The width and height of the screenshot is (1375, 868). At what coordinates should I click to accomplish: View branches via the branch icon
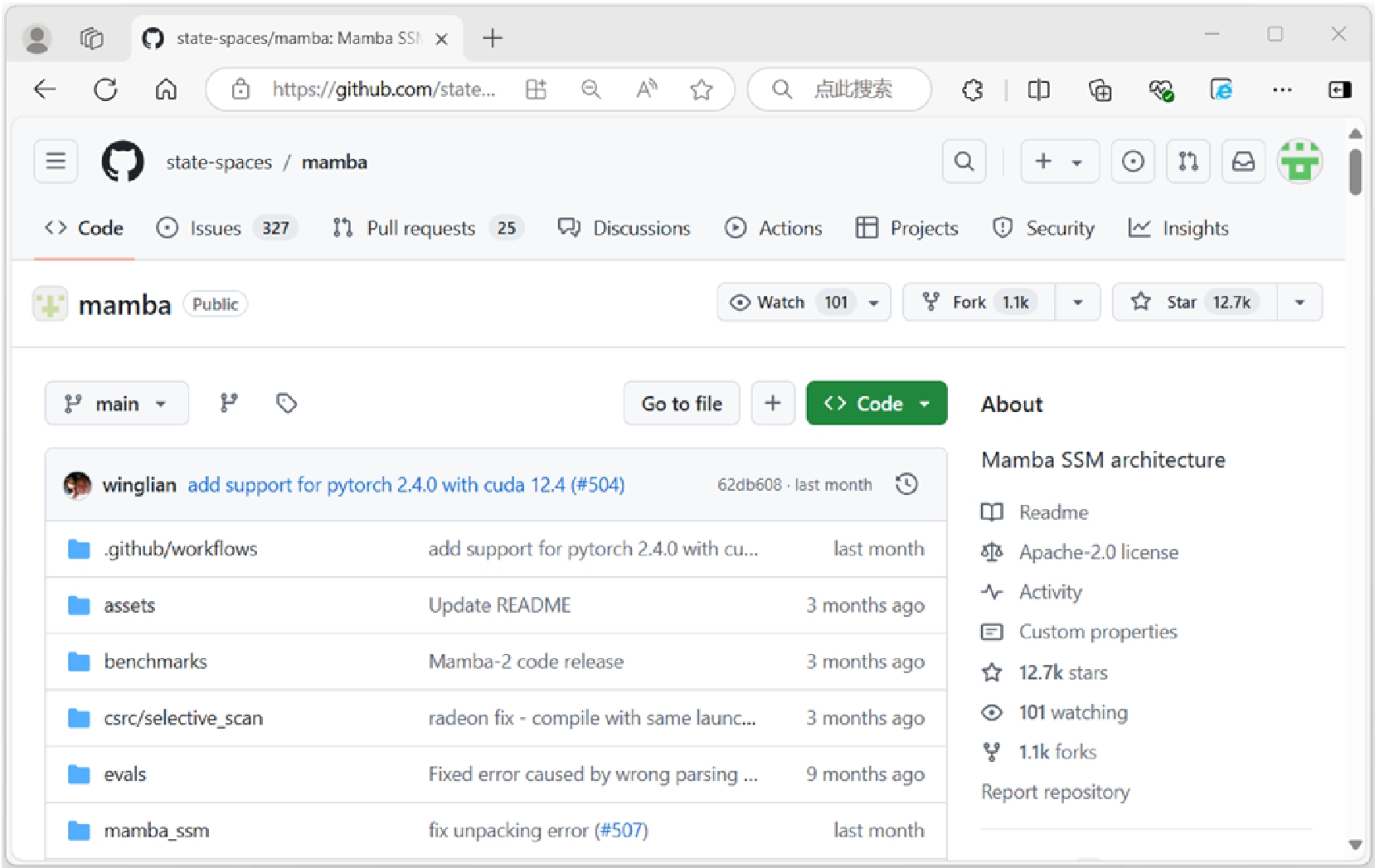(229, 403)
